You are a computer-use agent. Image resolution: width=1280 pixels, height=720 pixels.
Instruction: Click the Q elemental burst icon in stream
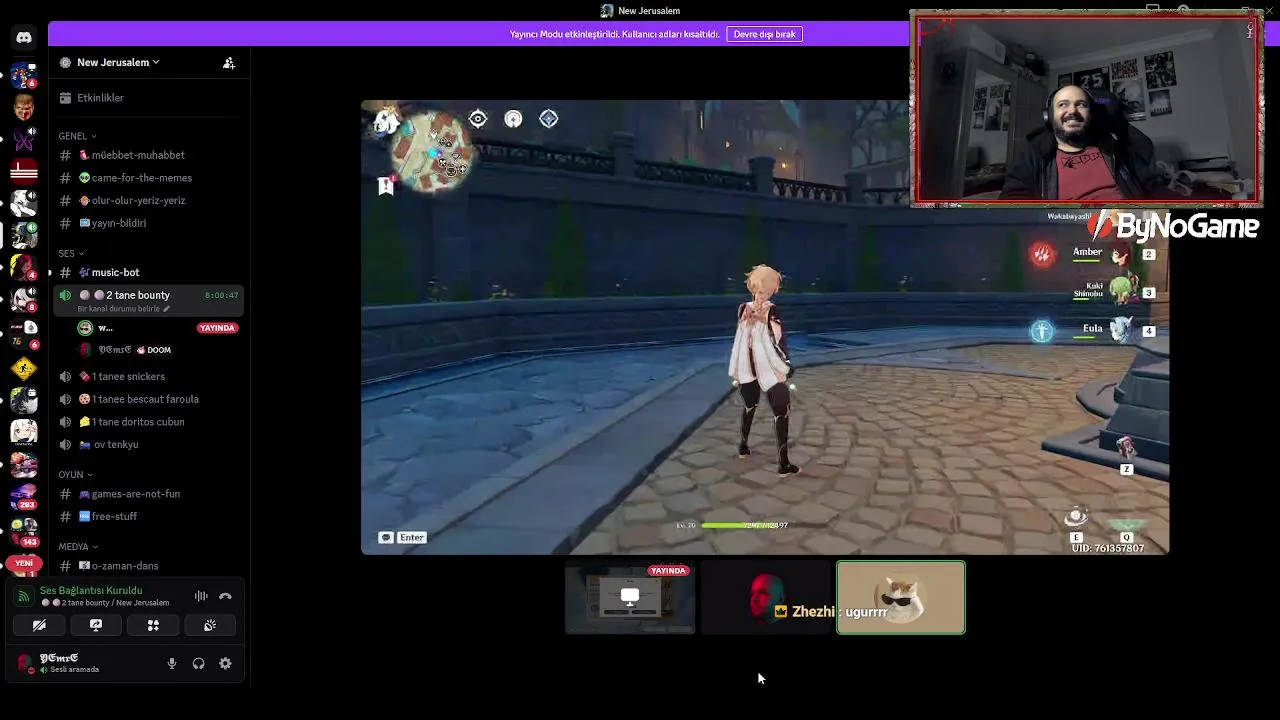[1127, 525]
